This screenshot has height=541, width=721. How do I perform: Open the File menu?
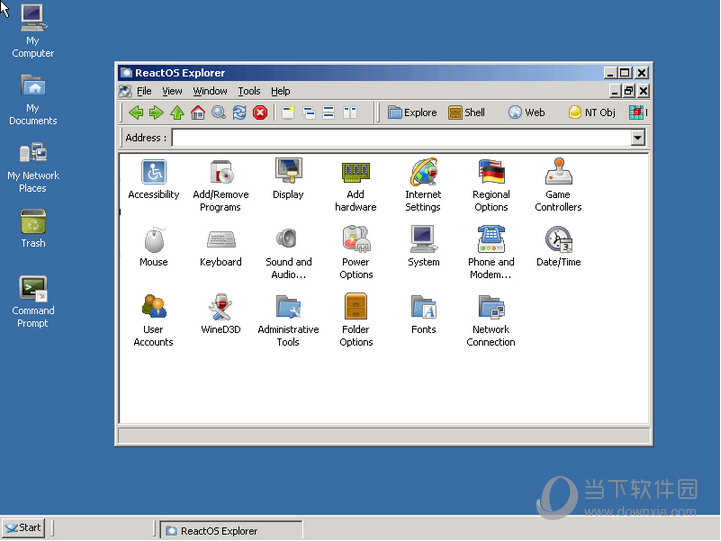pos(144,91)
